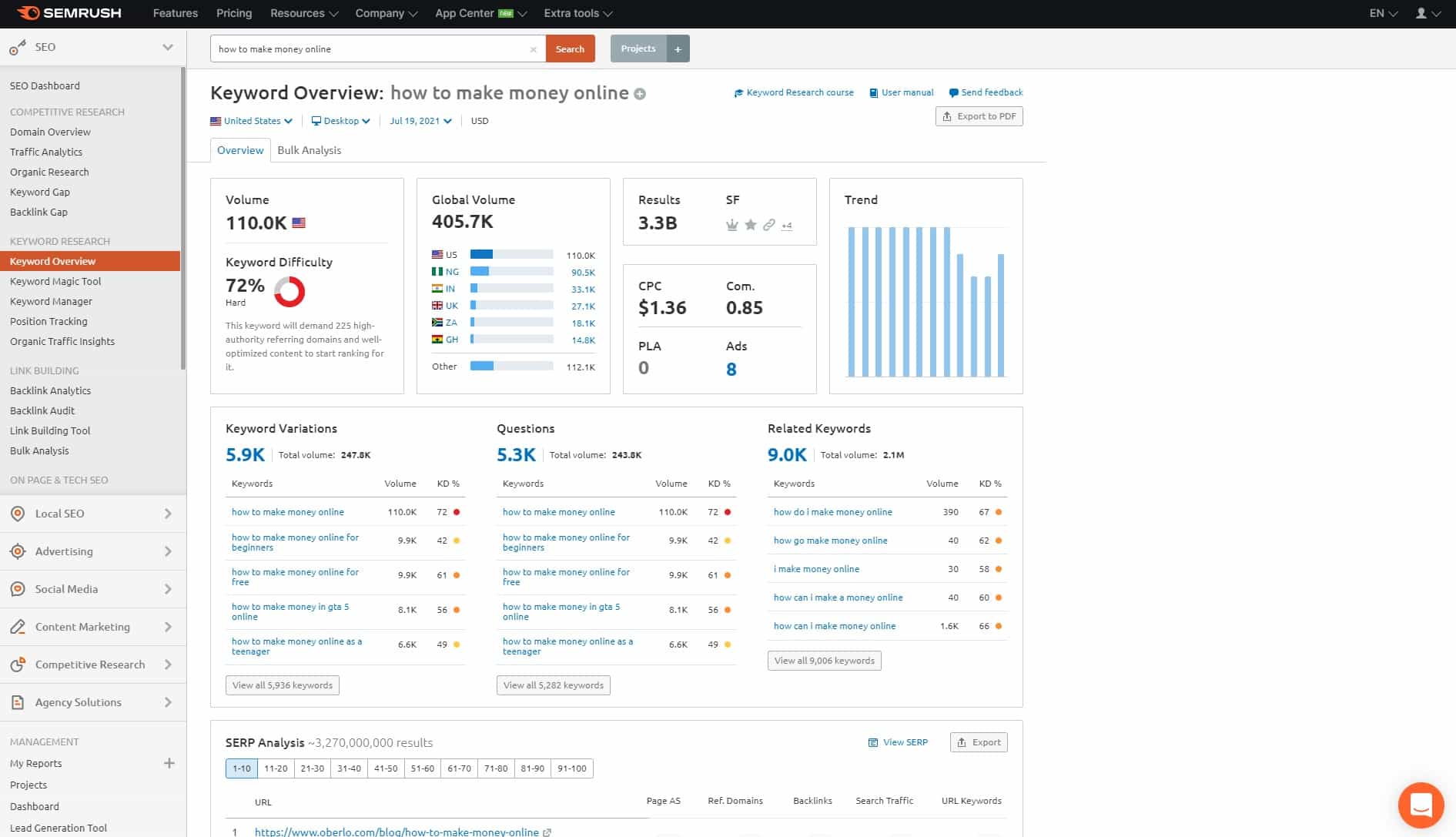Select SERP results range 91-100
The height and width of the screenshot is (837, 1456).
coord(572,768)
